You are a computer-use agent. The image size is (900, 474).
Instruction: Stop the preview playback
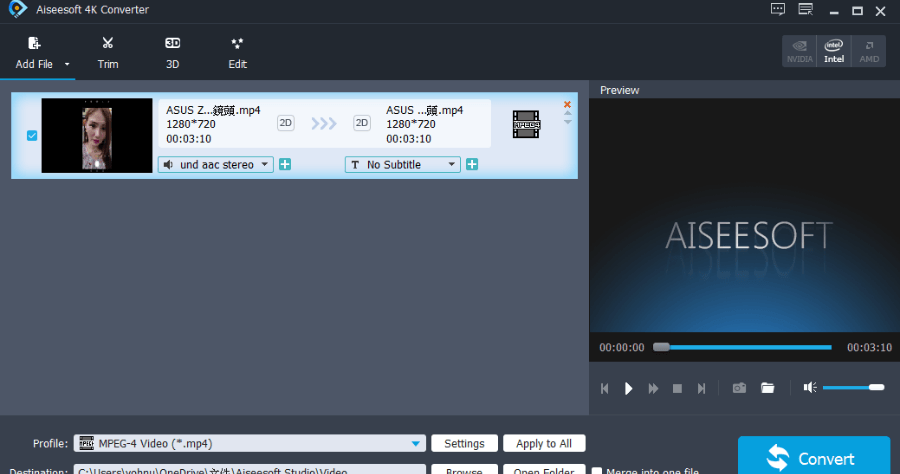(x=677, y=388)
